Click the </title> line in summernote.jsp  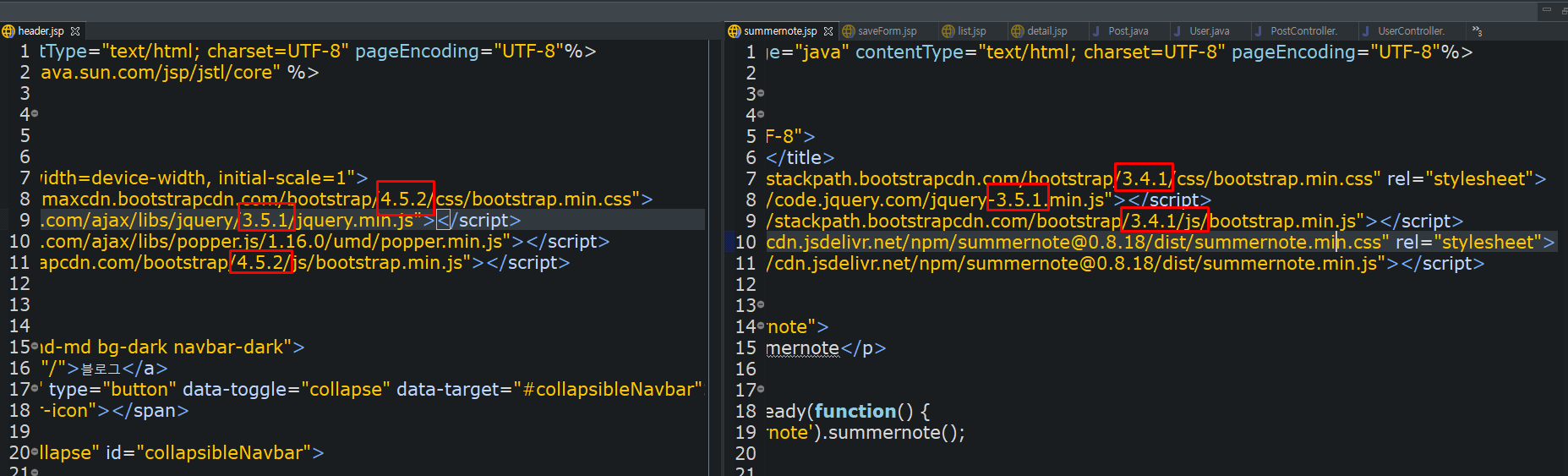click(800, 158)
